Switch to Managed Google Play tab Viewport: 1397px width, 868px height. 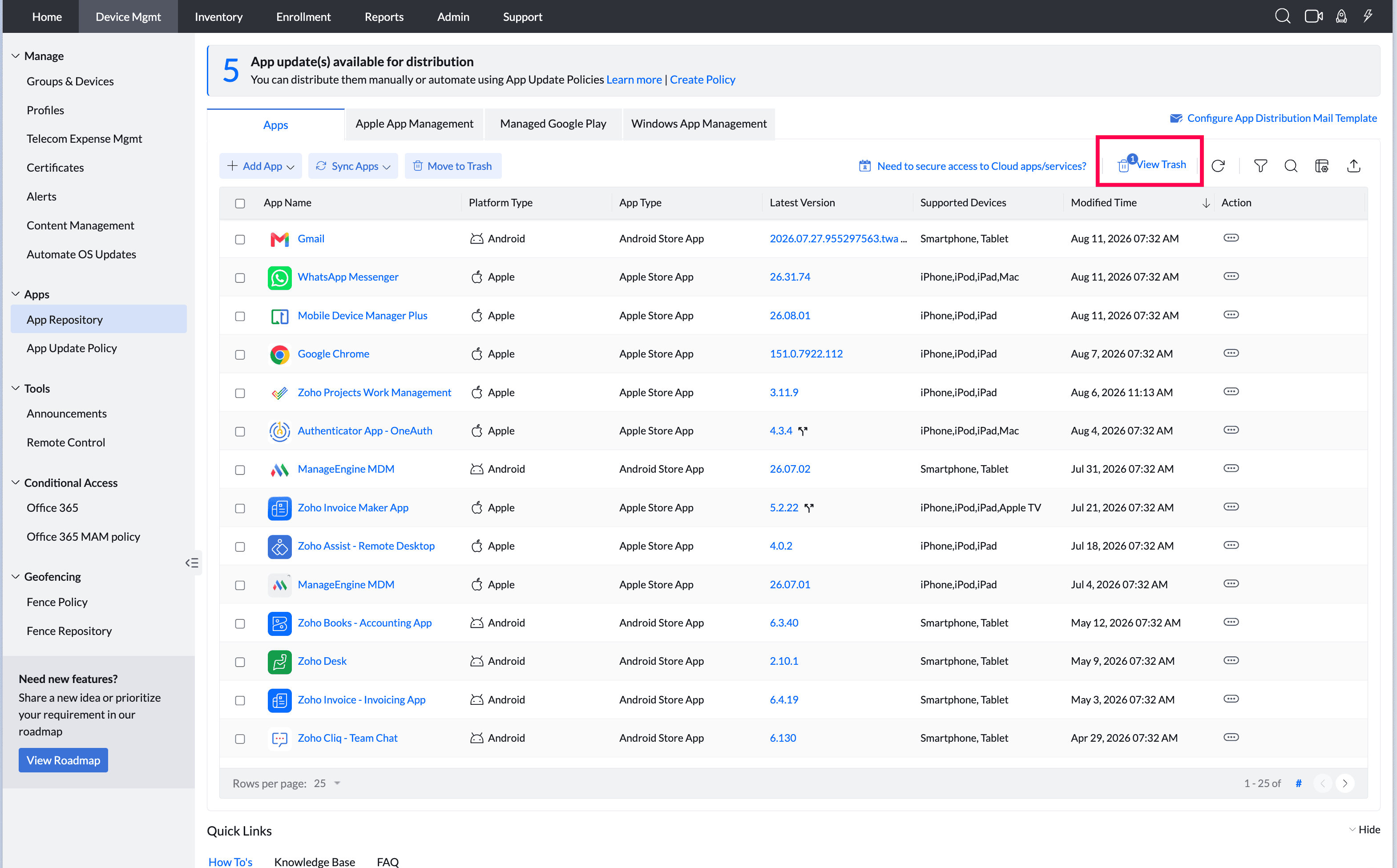(x=553, y=124)
